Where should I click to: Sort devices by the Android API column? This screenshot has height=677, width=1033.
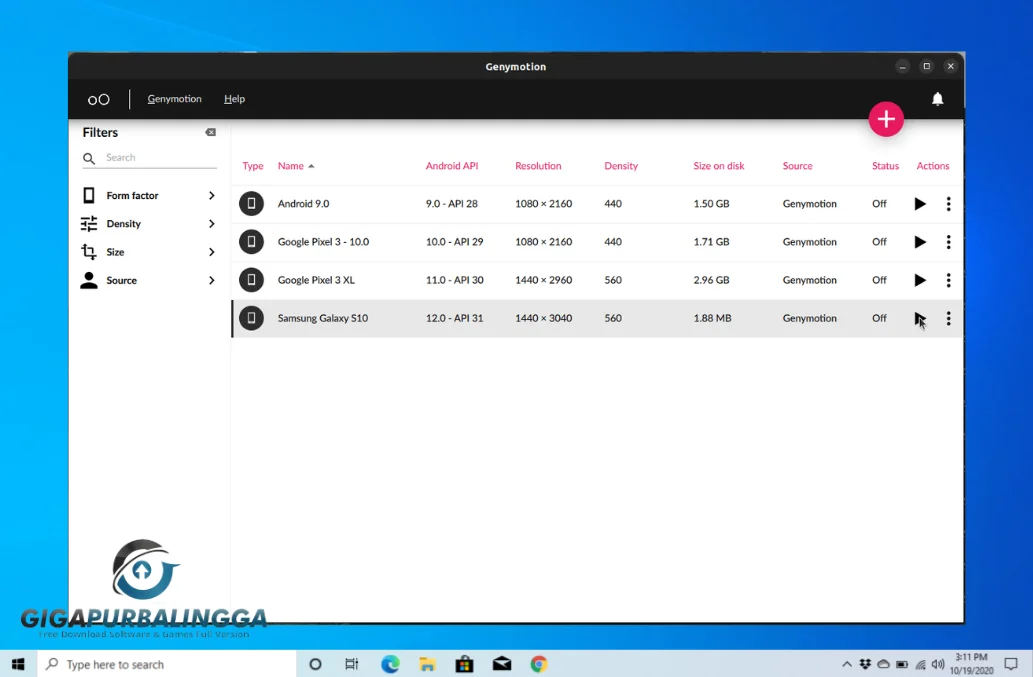(453, 166)
